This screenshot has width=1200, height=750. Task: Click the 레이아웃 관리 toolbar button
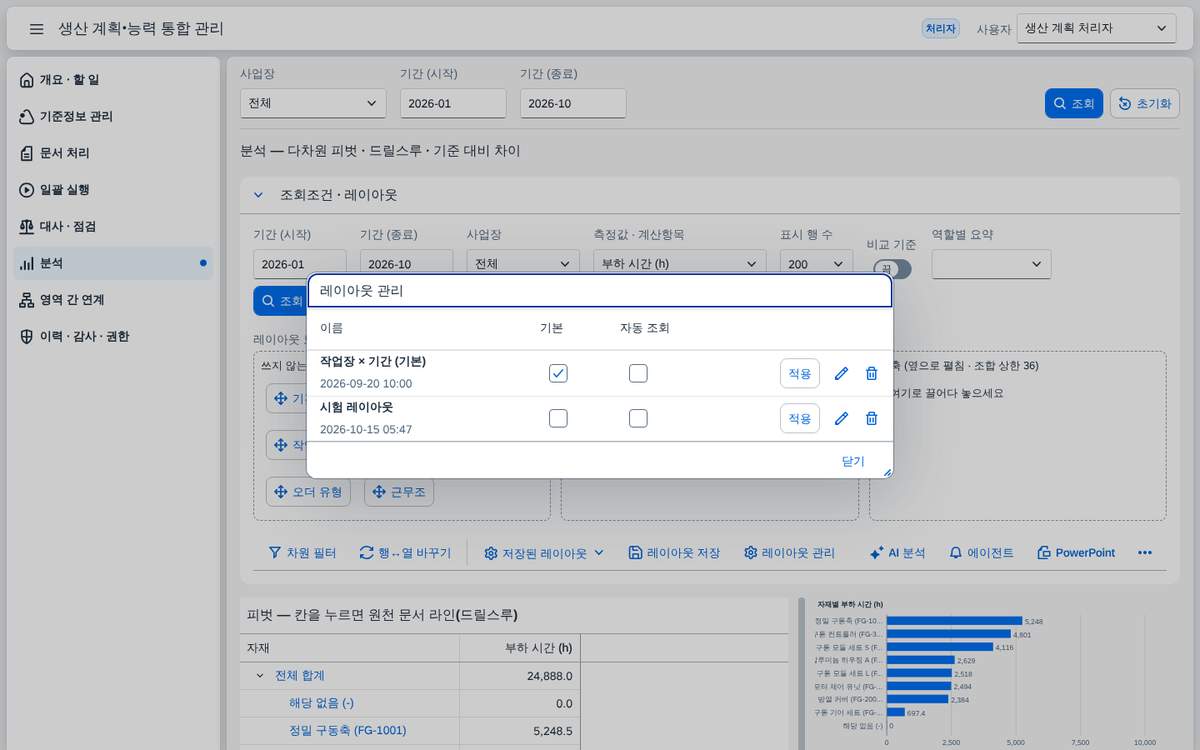(x=789, y=553)
